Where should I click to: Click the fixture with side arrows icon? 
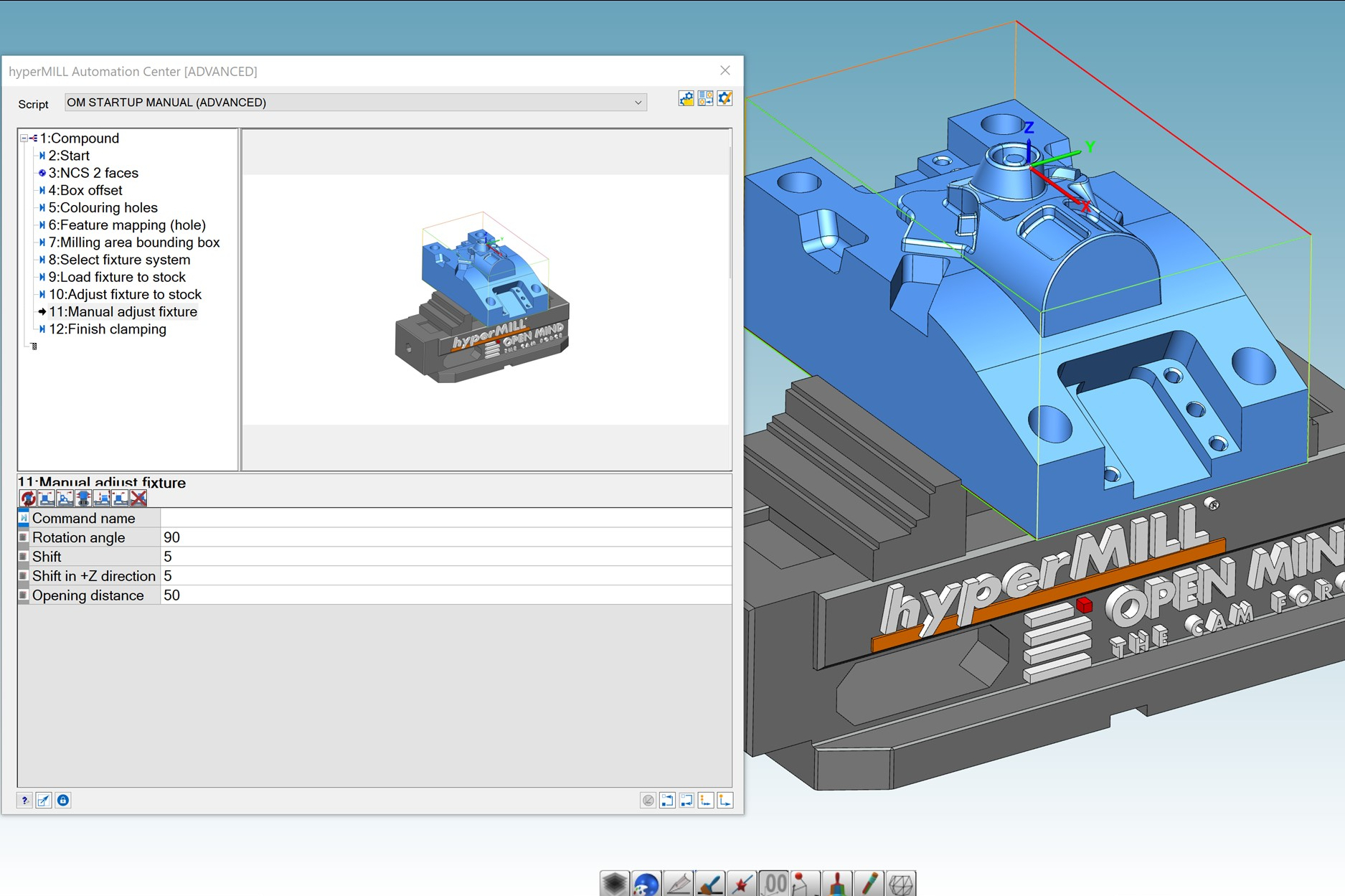pyautogui.click(x=83, y=498)
